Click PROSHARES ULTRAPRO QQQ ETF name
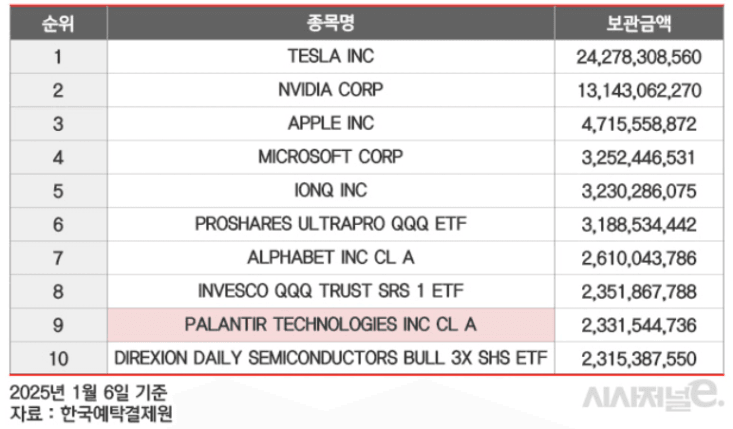 pos(331,223)
